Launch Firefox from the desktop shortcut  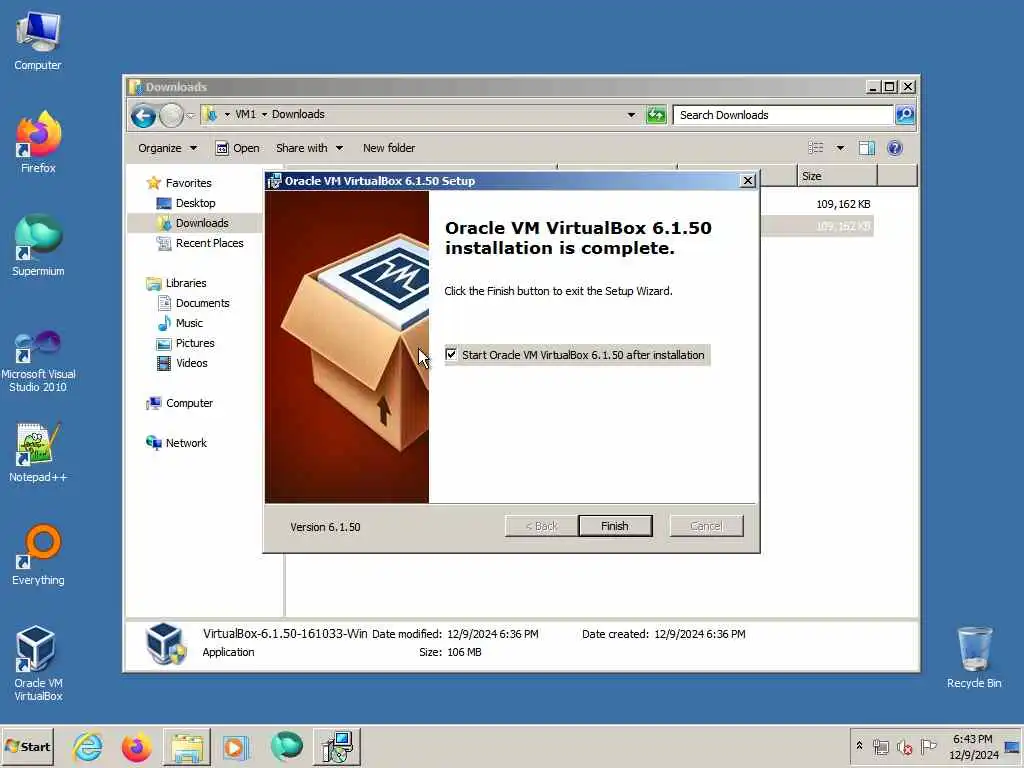point(38,142)
